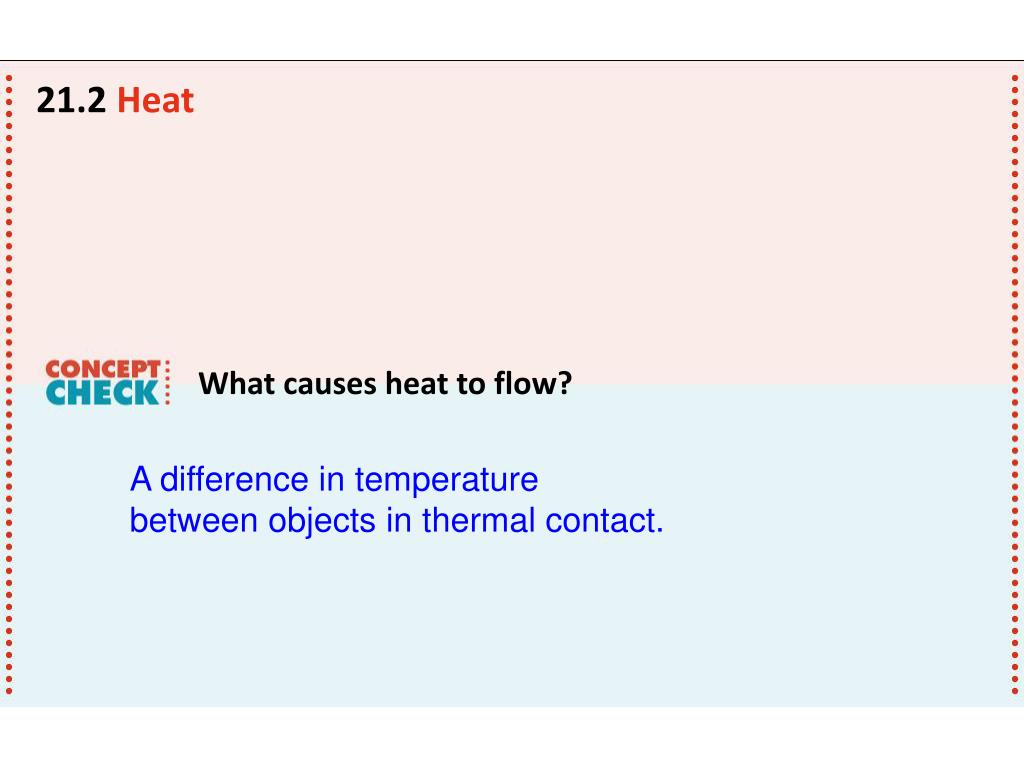Click the word temperature in blue answer

pos(447,482)
